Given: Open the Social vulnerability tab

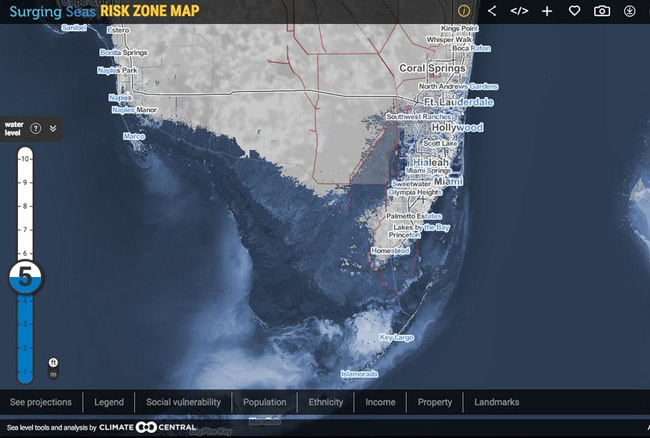Looking at the screenshot, I should tap(183, 402).
